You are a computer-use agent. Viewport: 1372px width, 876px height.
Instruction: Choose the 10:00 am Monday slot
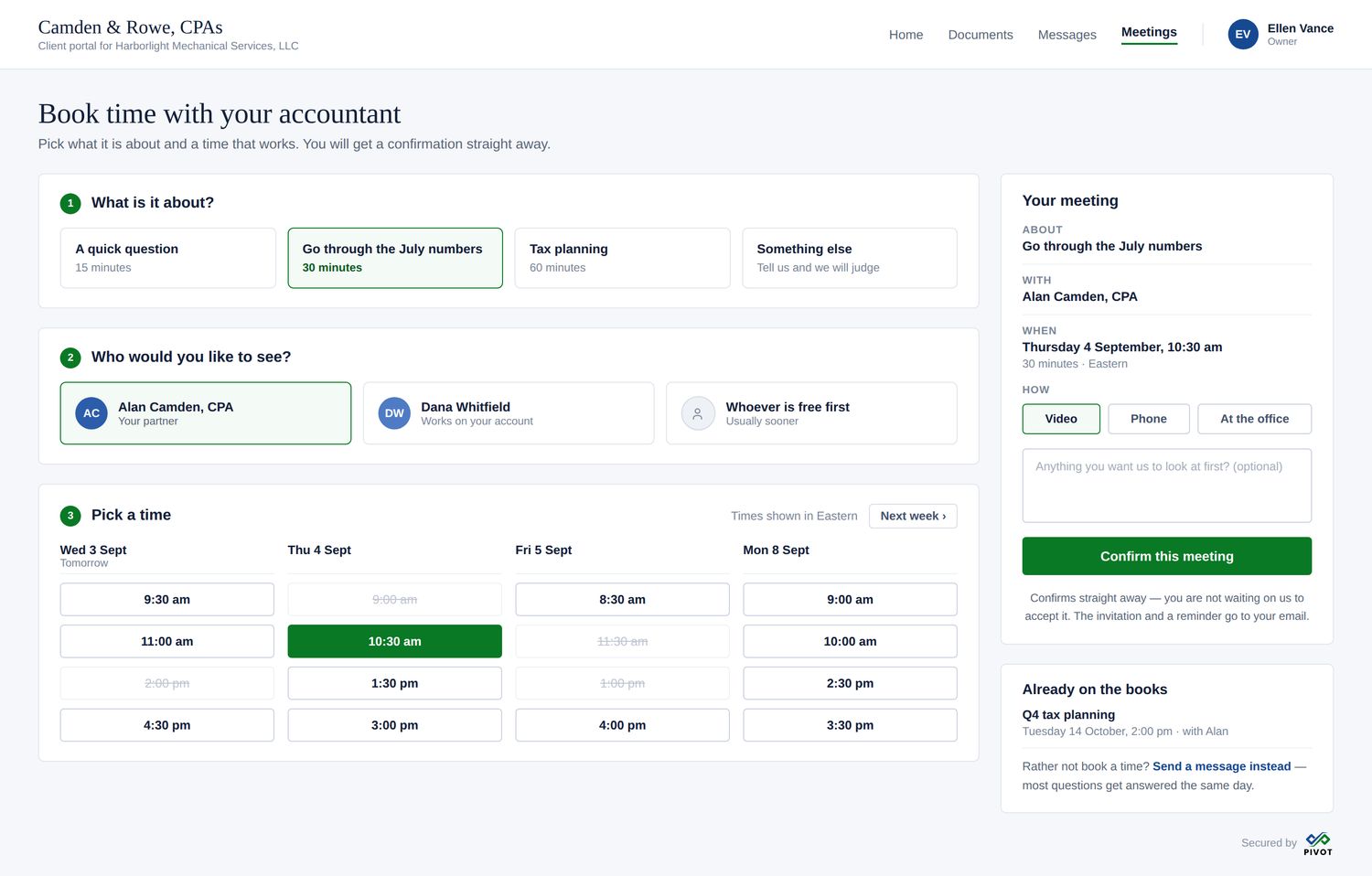point(851,642)
